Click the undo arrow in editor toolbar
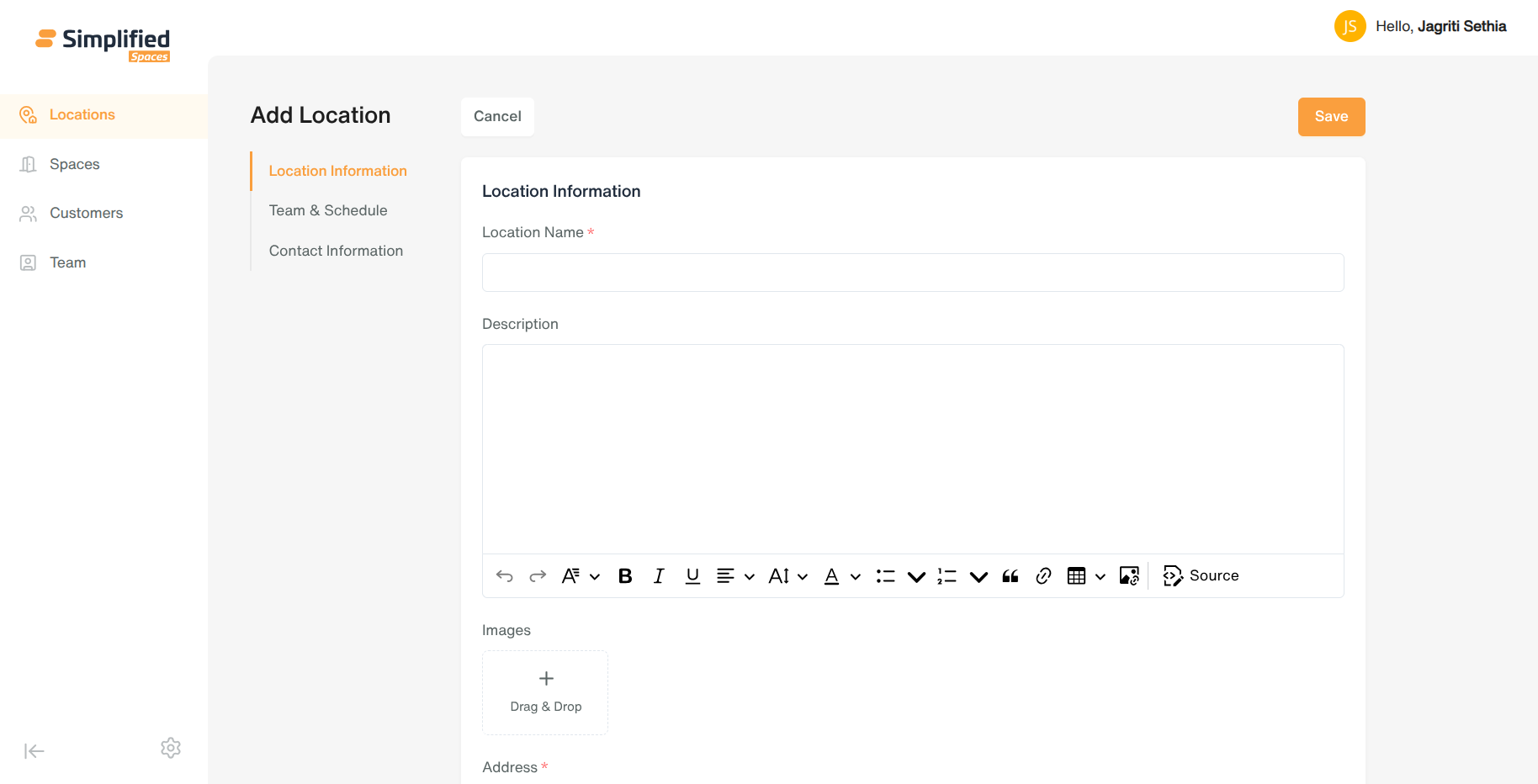Viewport: 1538px width, 784px height. [x=505, y=576]
